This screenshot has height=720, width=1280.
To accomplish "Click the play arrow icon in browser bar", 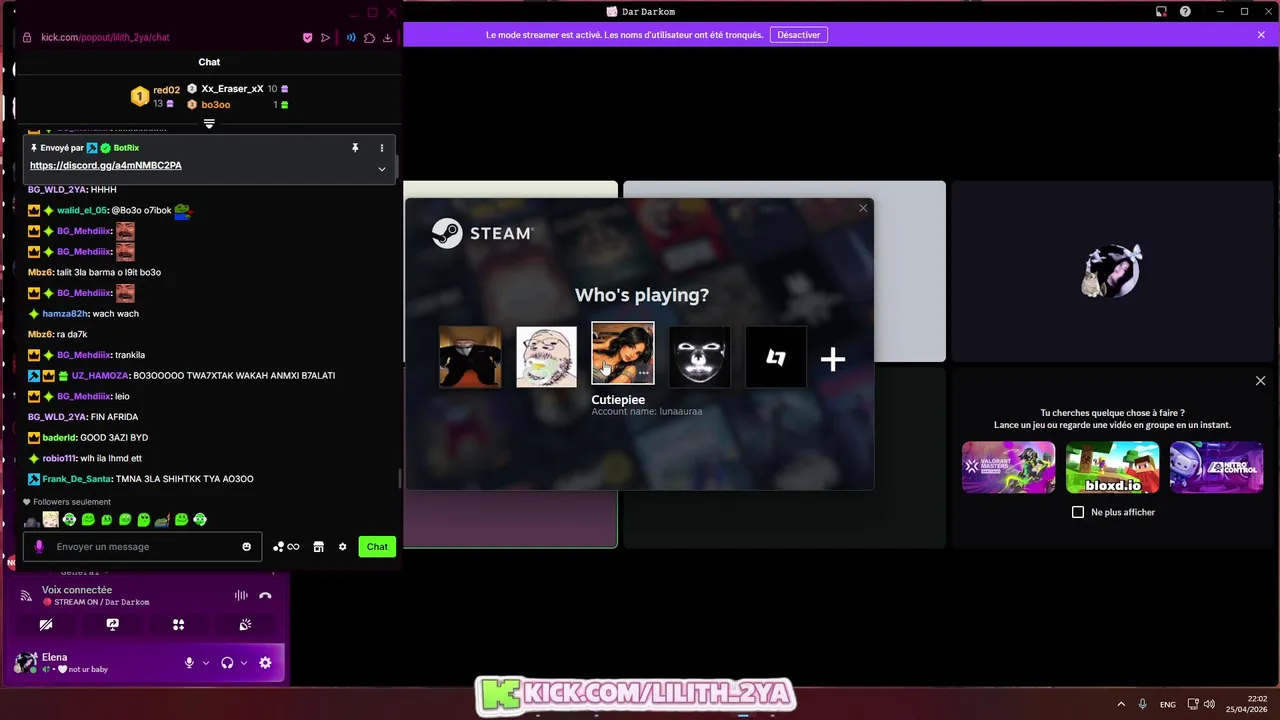I will tap(325, 37).
